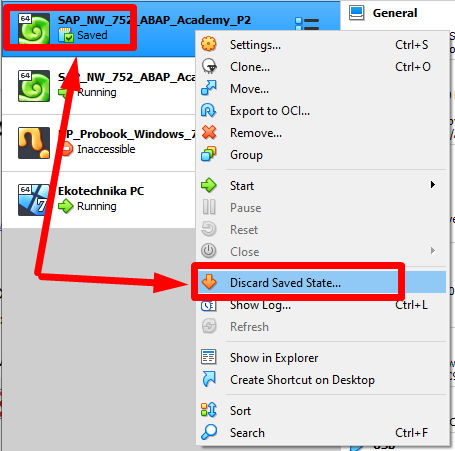Expand the Close submenu arrow

click(x=433, y=251)
